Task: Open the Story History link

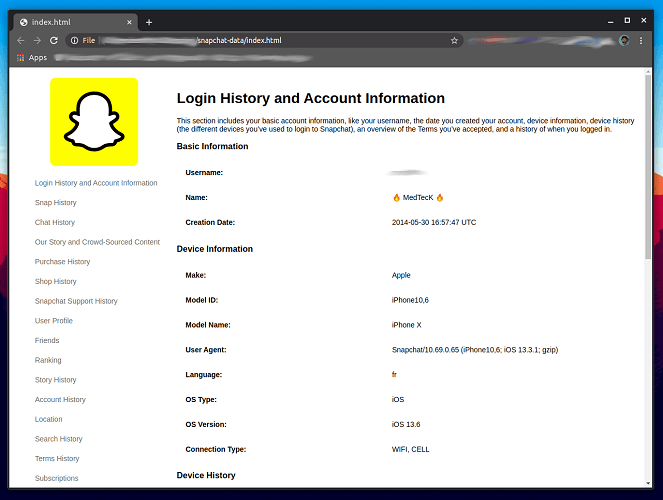Action: pyautogui.click(x=55, y=380)
